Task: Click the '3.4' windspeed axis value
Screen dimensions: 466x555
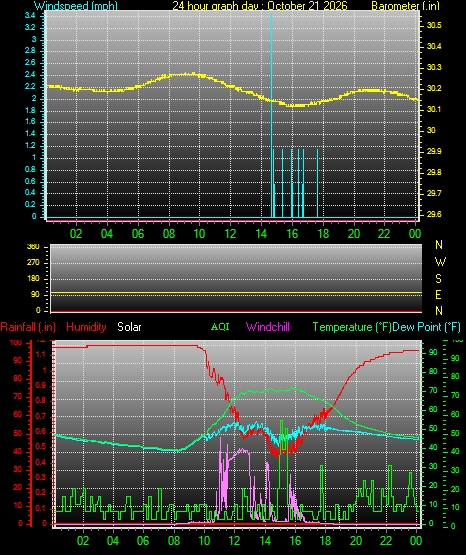Action: click(x=30, y=16)
